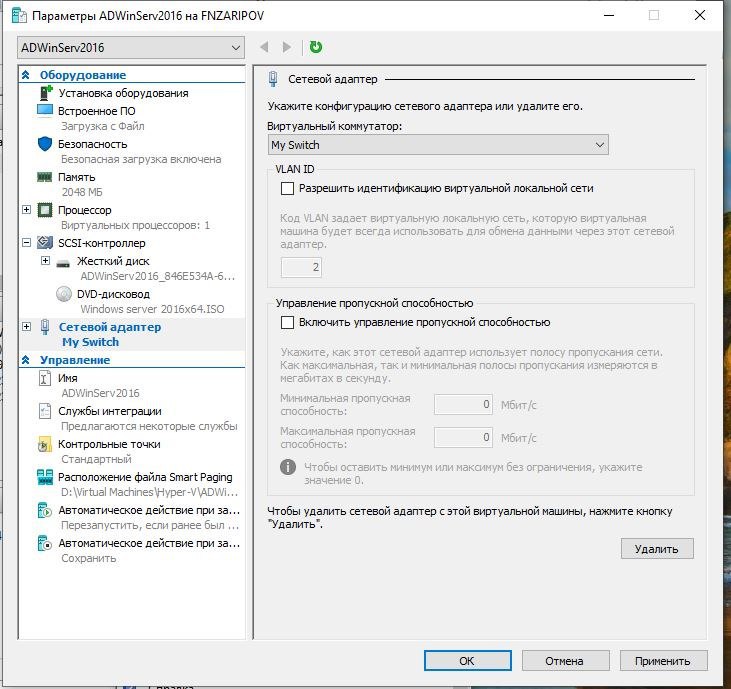Click 'Виртуальных процессоров: 1' text
The height and width of the screenshot is (689, 731).
pyautogui.click(x=135, y=225)
